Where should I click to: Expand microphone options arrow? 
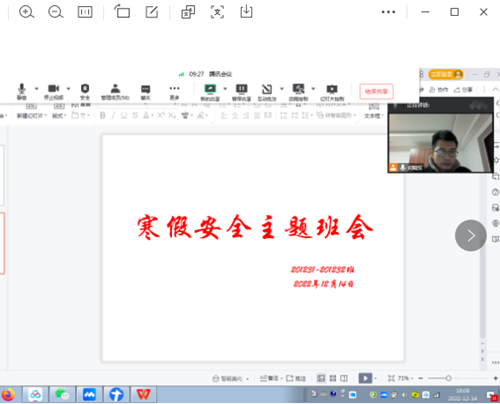pyautogui.click(x=37, y=89)
